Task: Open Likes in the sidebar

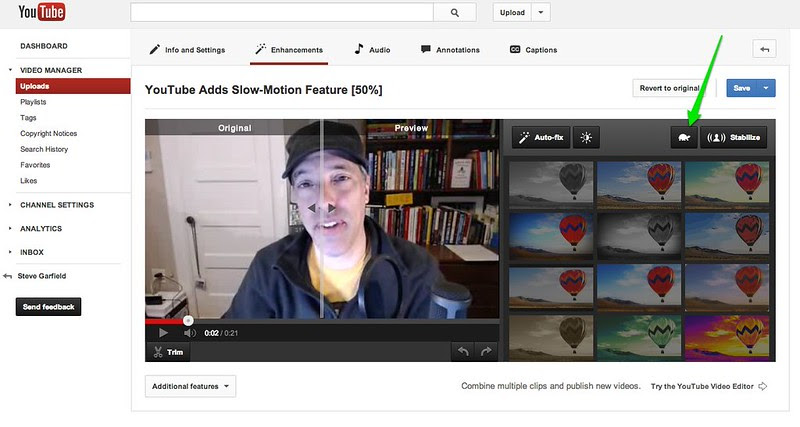Action: (x=29, y=181)
